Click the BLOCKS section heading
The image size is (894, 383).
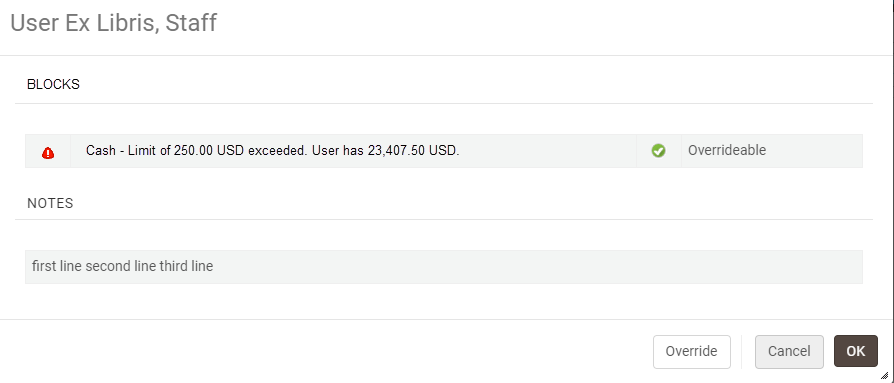tap(54, 84)
